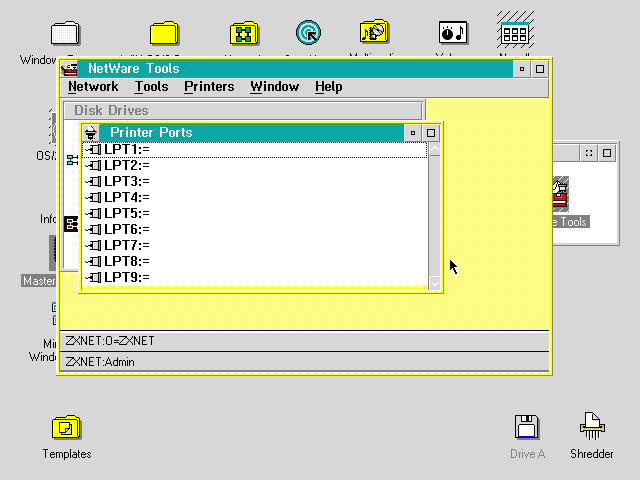The height and width of the screenshot is (480, 640).
Task: Hide the background folder window
Action: pos(589,153)
